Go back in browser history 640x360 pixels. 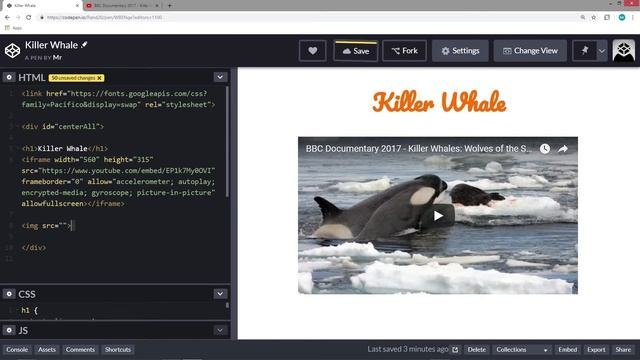click(x=7, y=17)
